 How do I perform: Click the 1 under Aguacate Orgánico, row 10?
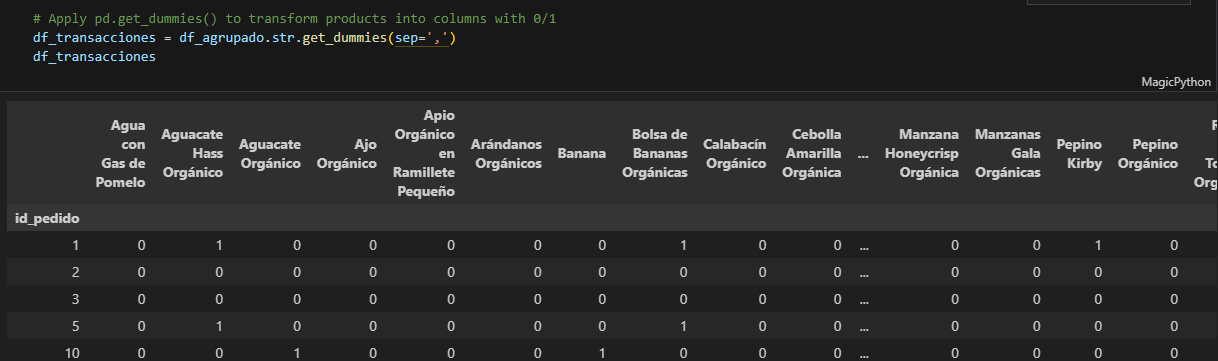pos(296,352)
